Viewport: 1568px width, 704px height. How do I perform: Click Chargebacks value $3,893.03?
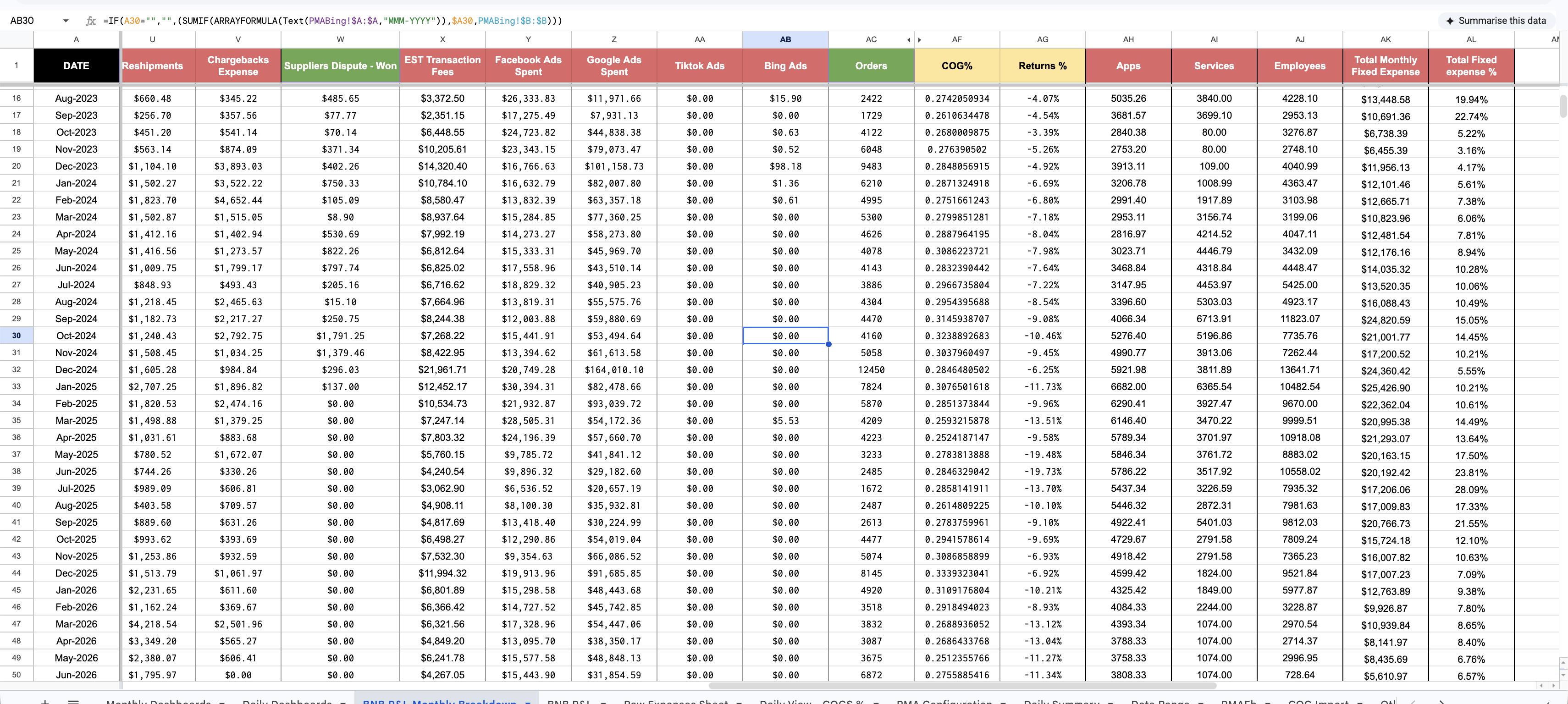(238, 166)
